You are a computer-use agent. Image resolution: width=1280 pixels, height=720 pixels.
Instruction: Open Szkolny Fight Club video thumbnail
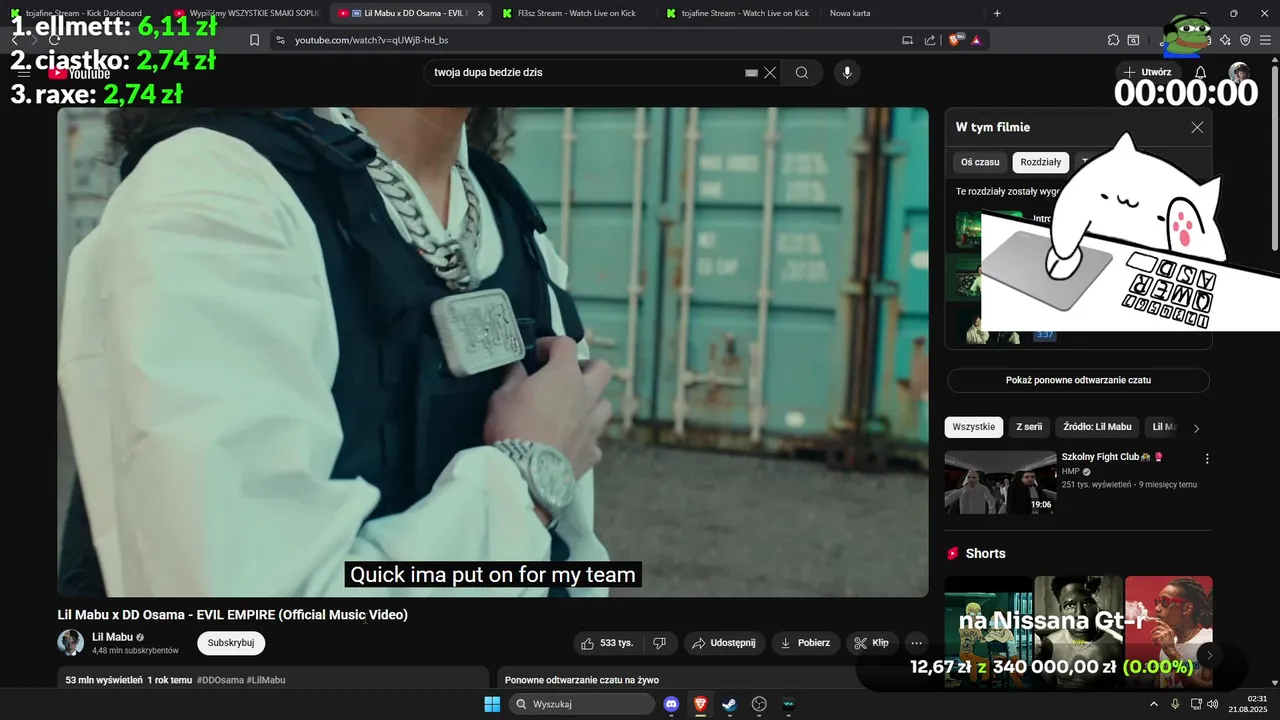click(x=1000, y=482)
